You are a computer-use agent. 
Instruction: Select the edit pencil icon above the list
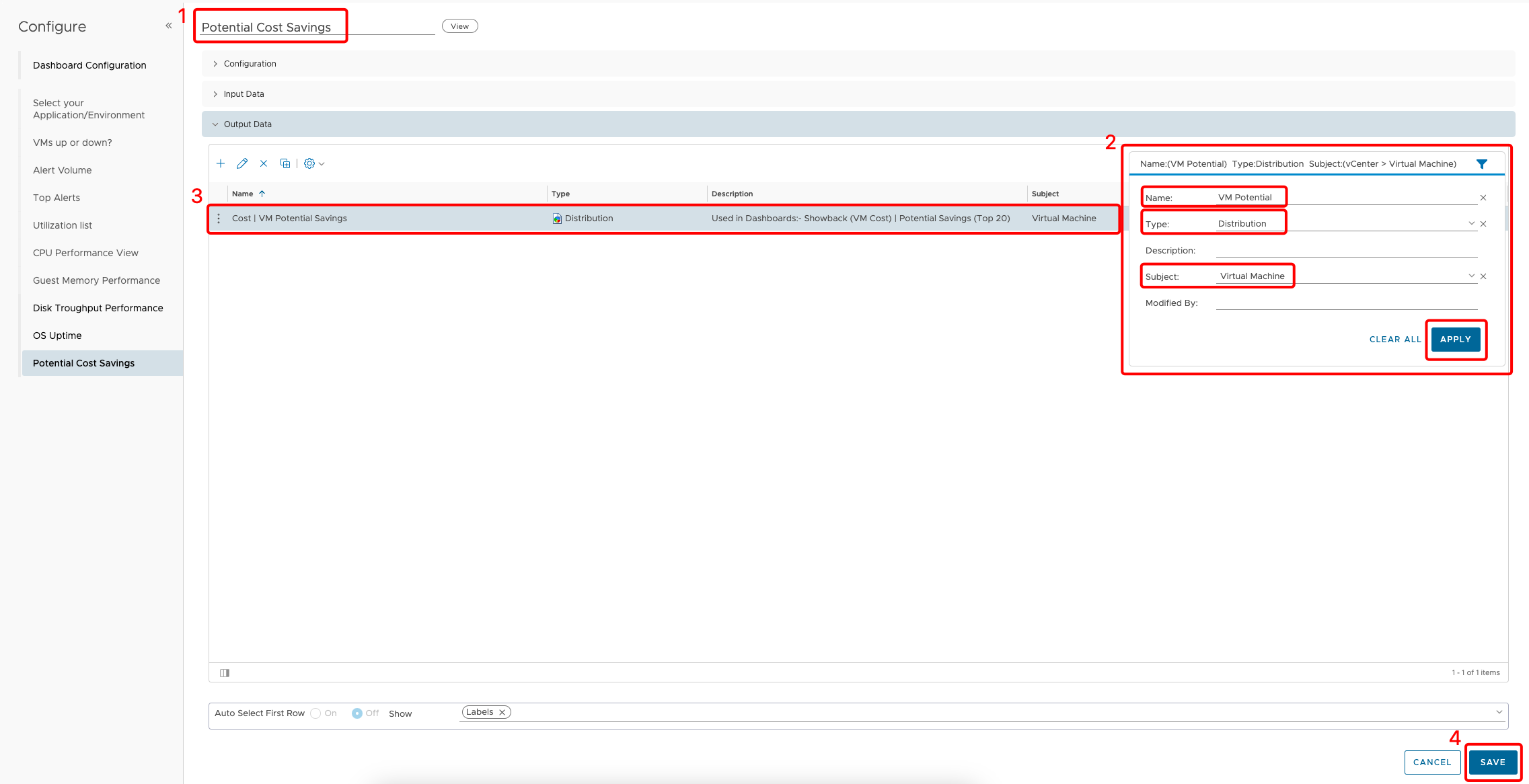[242, 163]
